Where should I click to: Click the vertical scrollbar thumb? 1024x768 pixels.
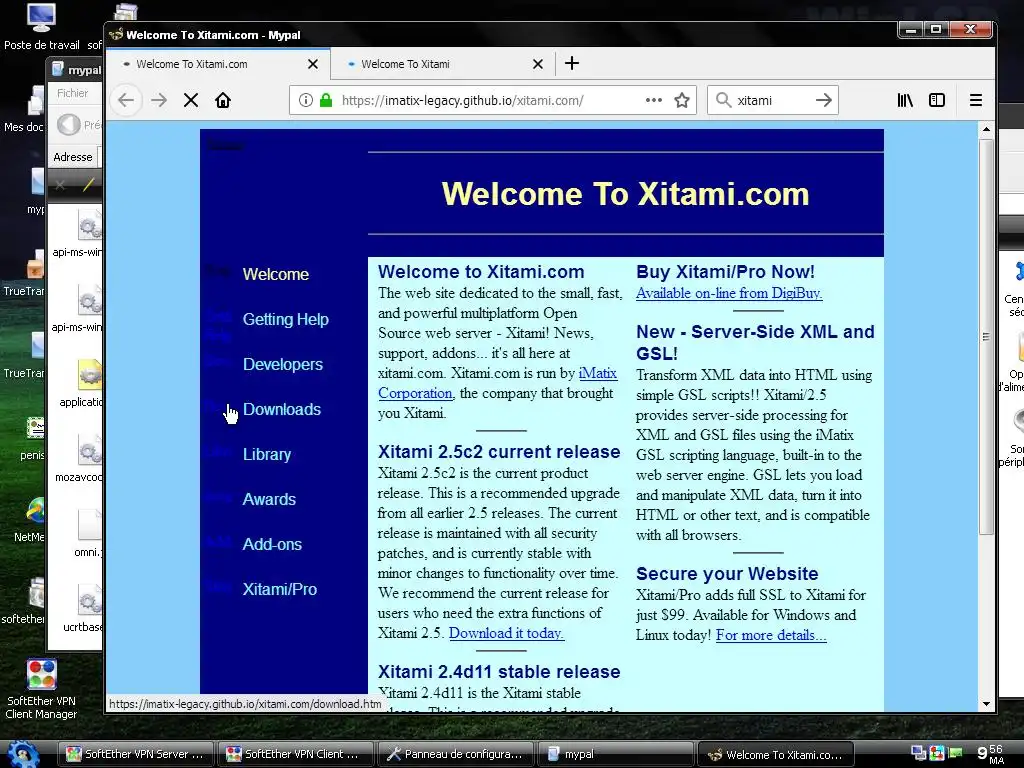point(986,336)
